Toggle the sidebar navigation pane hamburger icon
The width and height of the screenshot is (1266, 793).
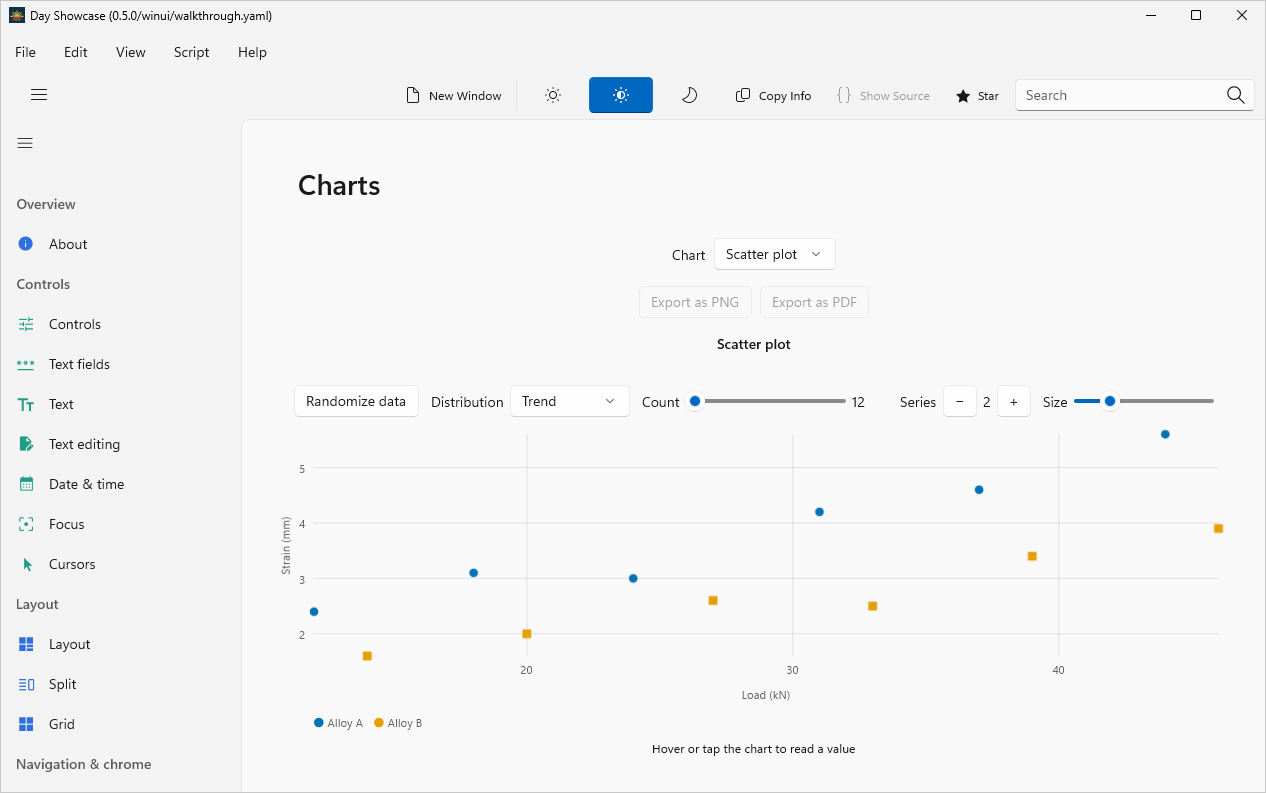(x=25, y=143)
